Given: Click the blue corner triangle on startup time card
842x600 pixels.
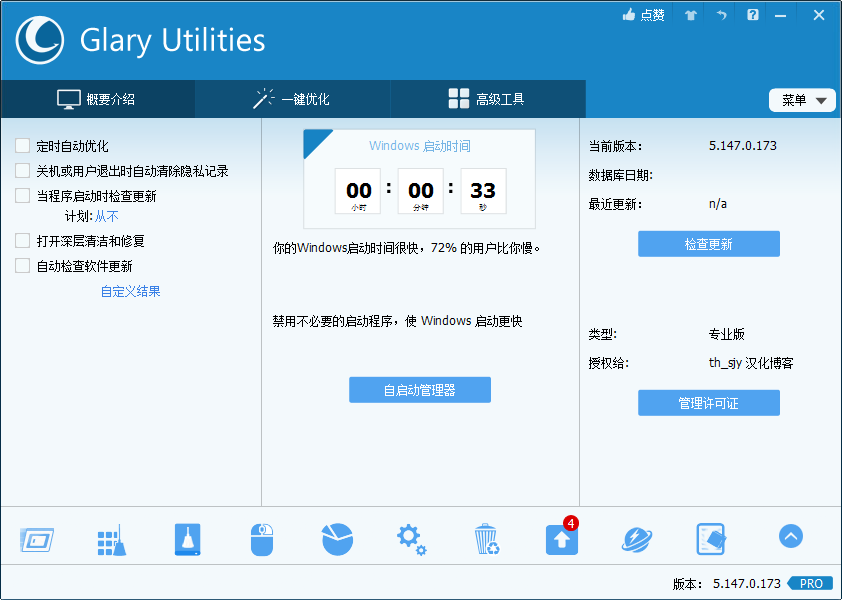Looking at the screenshot, I should click(x=315, y=141).
